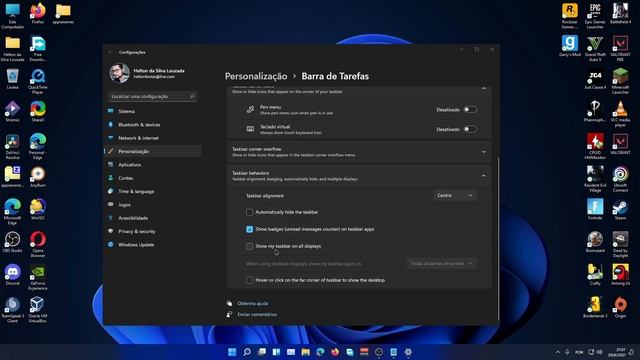
Task: Click the Localizar uma configuração search box
Action: [x=153, y=96]
